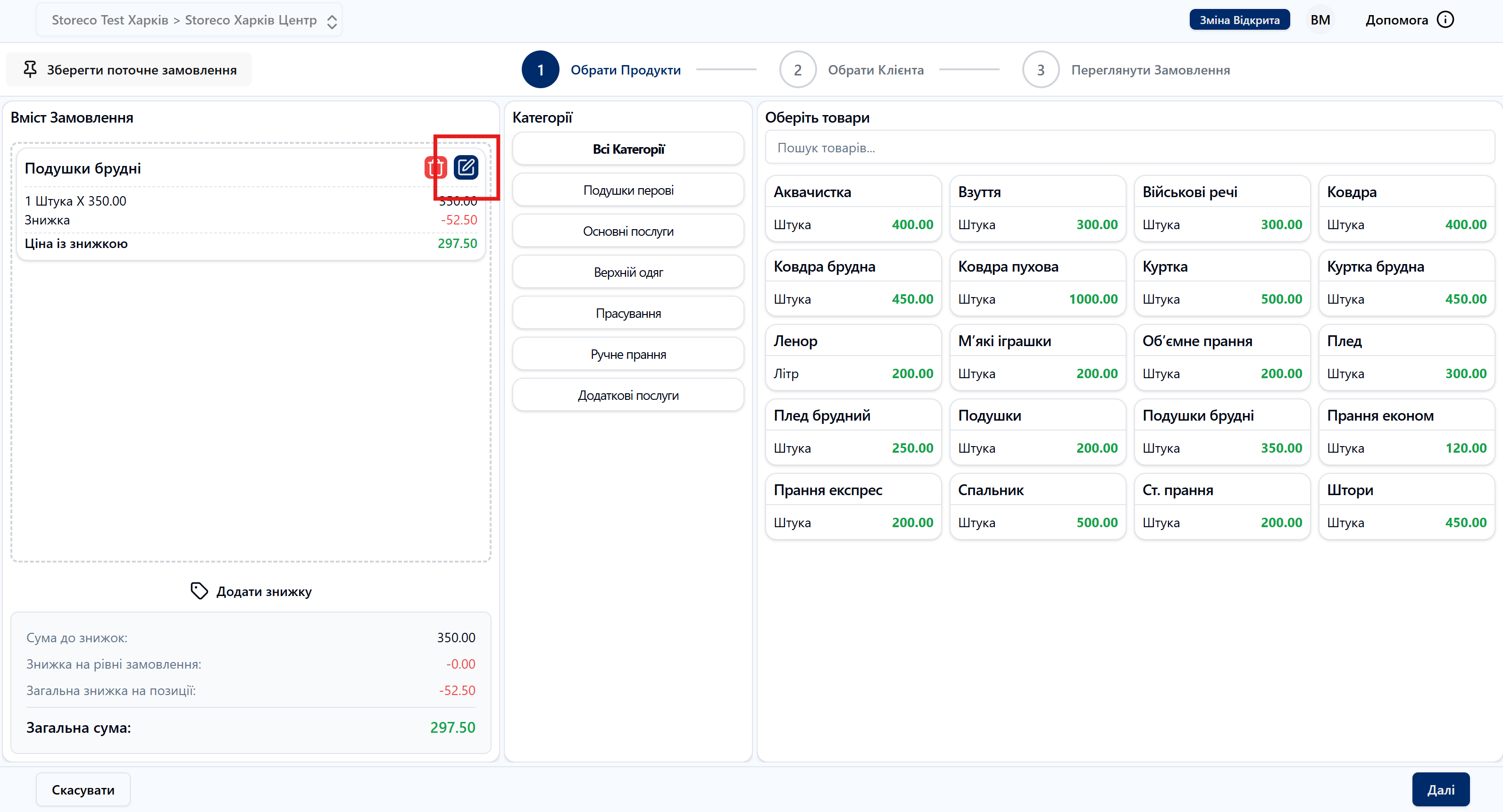This screenshot has height=812, width=1503.
Task: Delete Подушки брудні using the red trash icon
Action: (x=435, y=168)
